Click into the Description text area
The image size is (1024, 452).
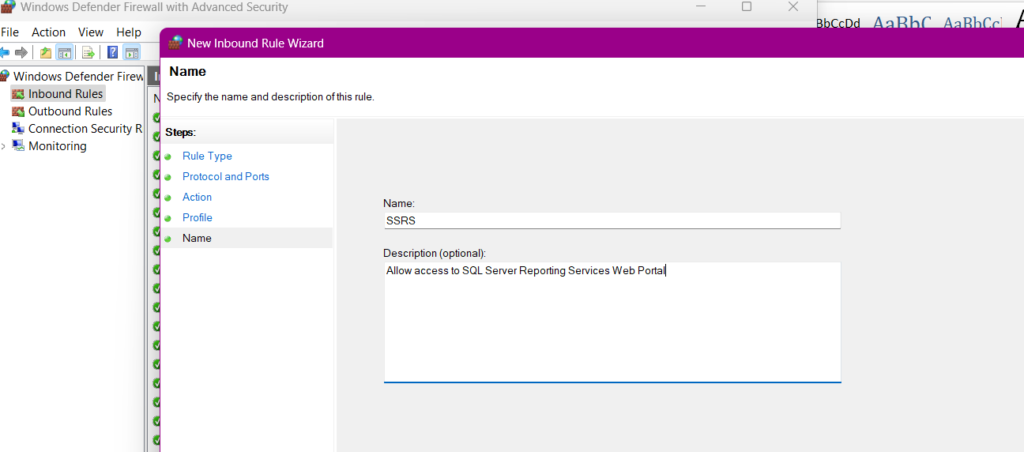tap(612, 322)
